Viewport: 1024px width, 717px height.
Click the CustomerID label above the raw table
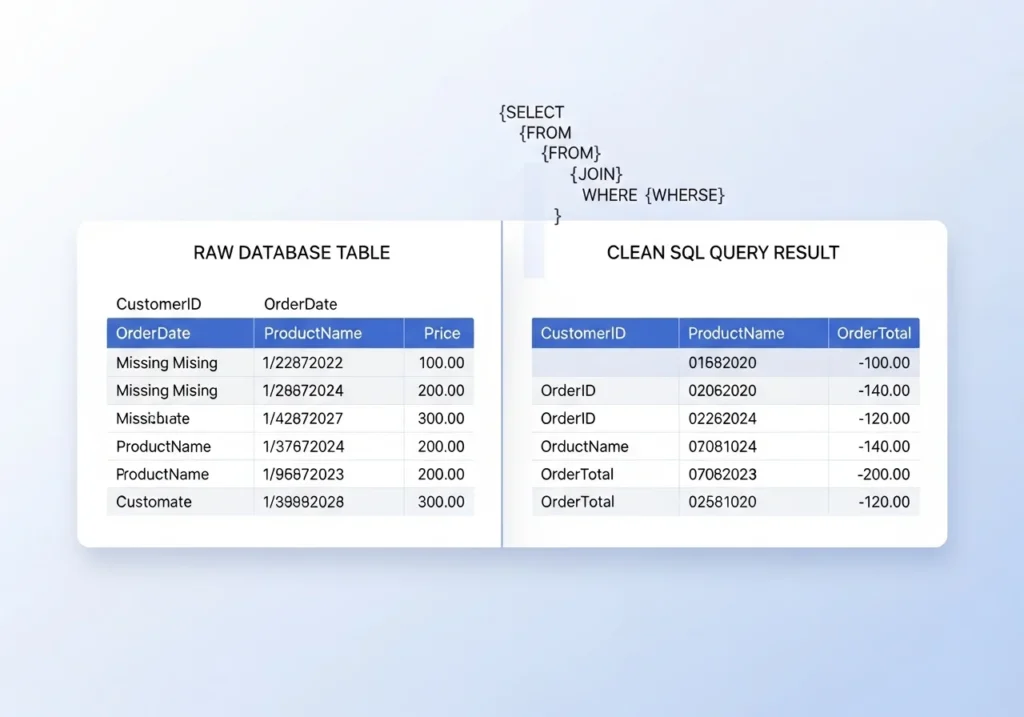[x=159, y=304]
